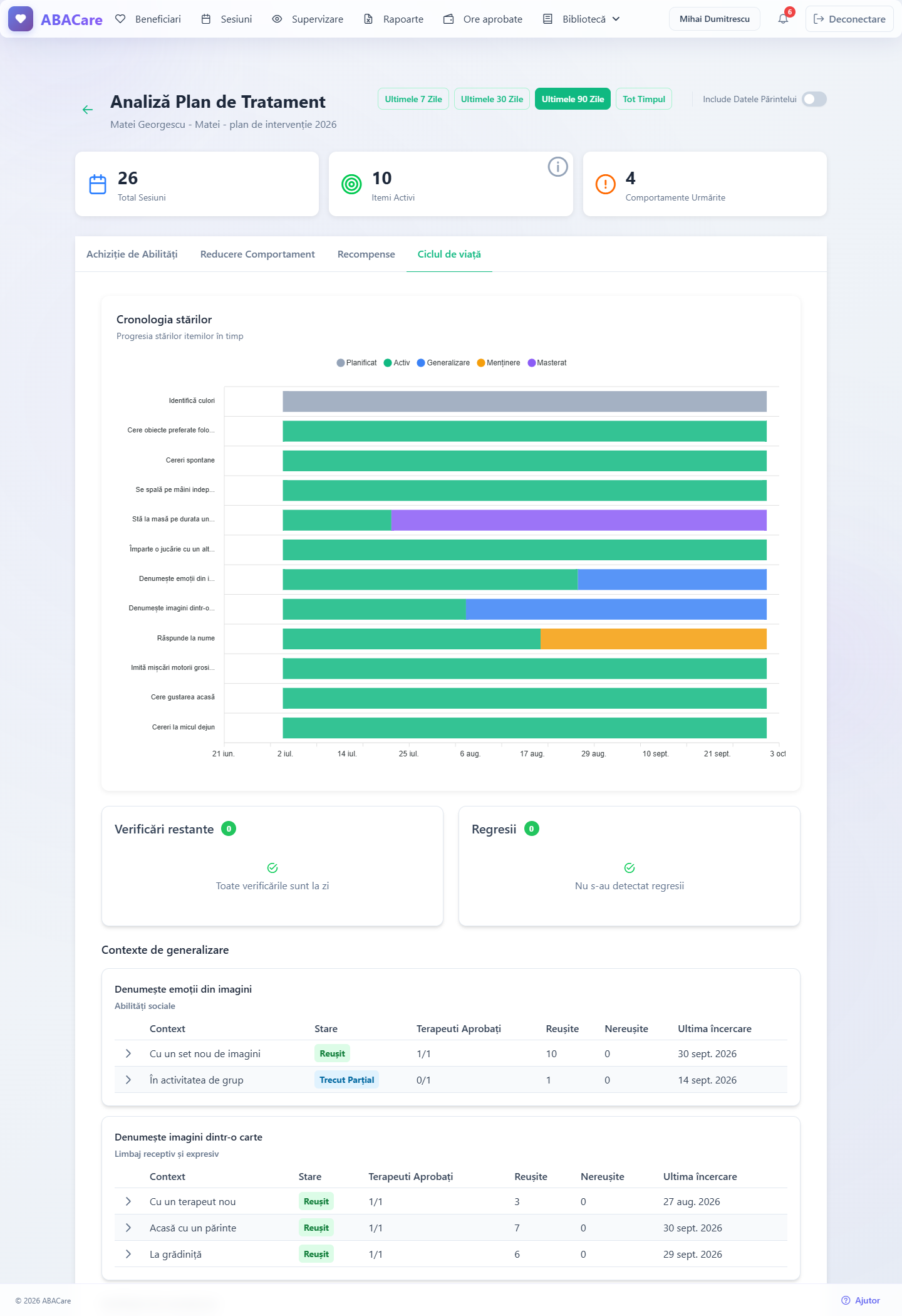902x1316 pixels.
Task: Expand the În activitatea de grup row
Action: [x=128, y=1080]
